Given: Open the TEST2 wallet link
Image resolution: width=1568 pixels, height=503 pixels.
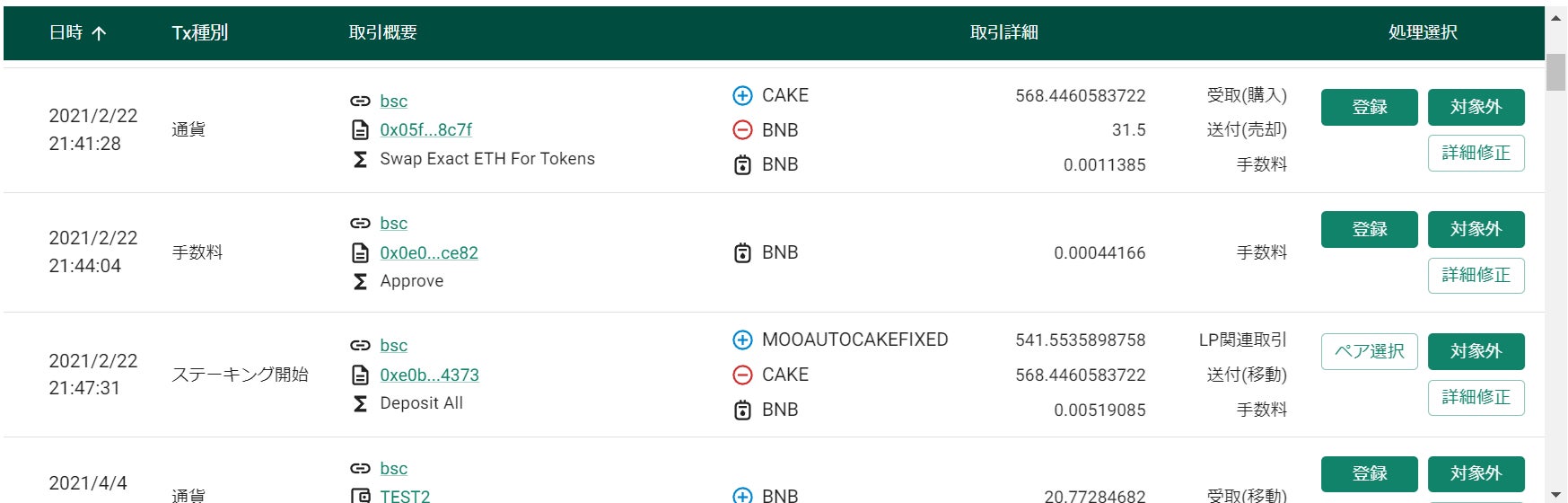Looking at the screenshot, I should (405, 496).
